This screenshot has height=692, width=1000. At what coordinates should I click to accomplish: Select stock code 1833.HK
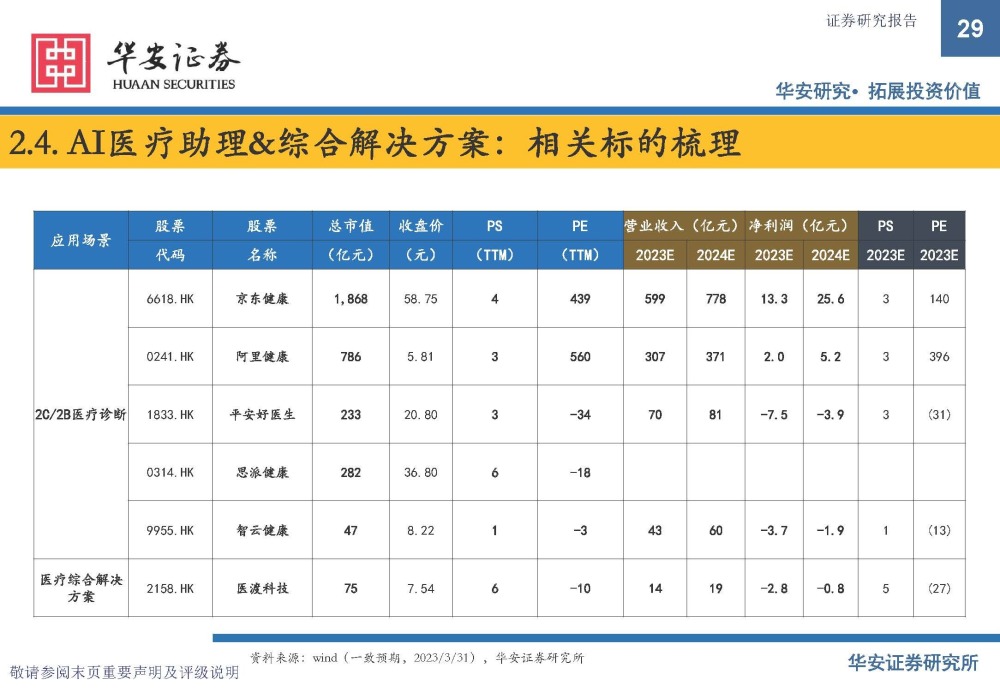(170, 415)
